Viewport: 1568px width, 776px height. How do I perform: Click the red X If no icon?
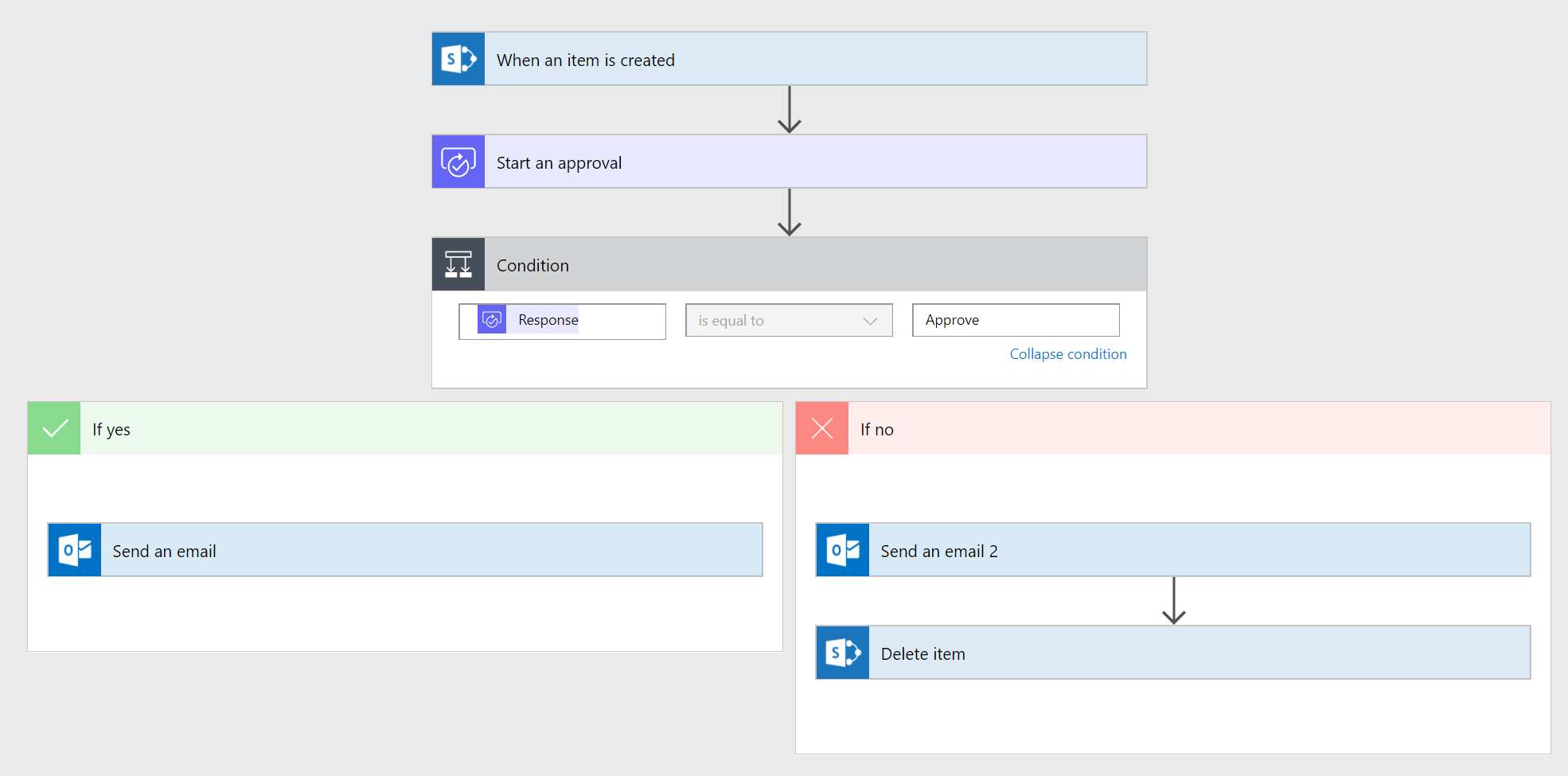pos(822,429)
